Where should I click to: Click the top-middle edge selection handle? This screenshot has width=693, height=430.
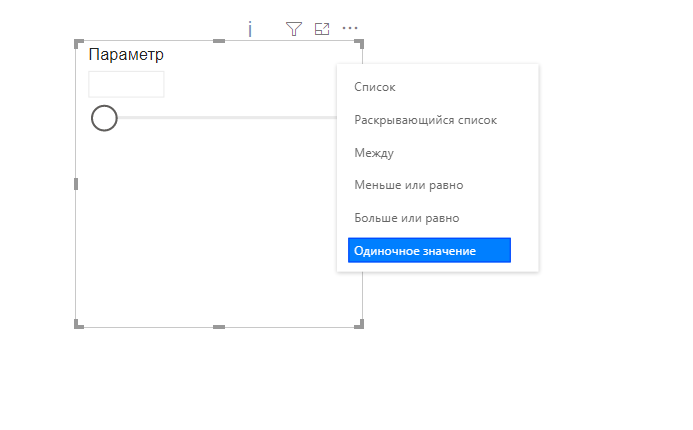point(219,41)
